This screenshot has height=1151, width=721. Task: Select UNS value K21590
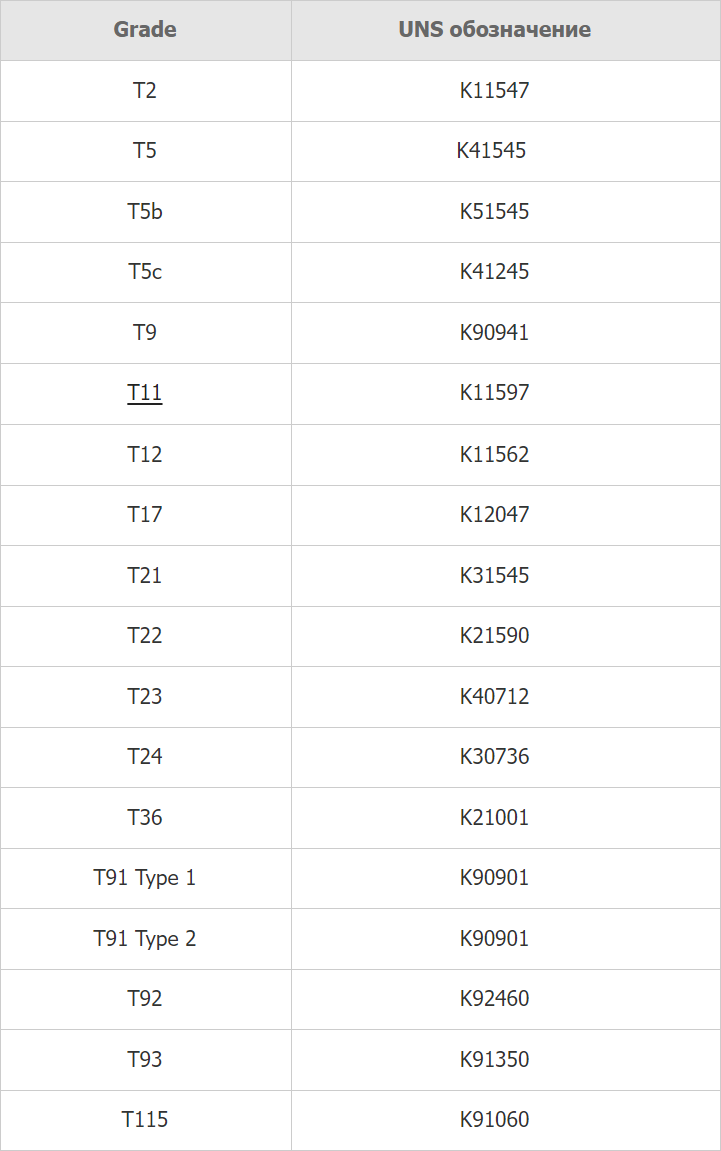494,636
